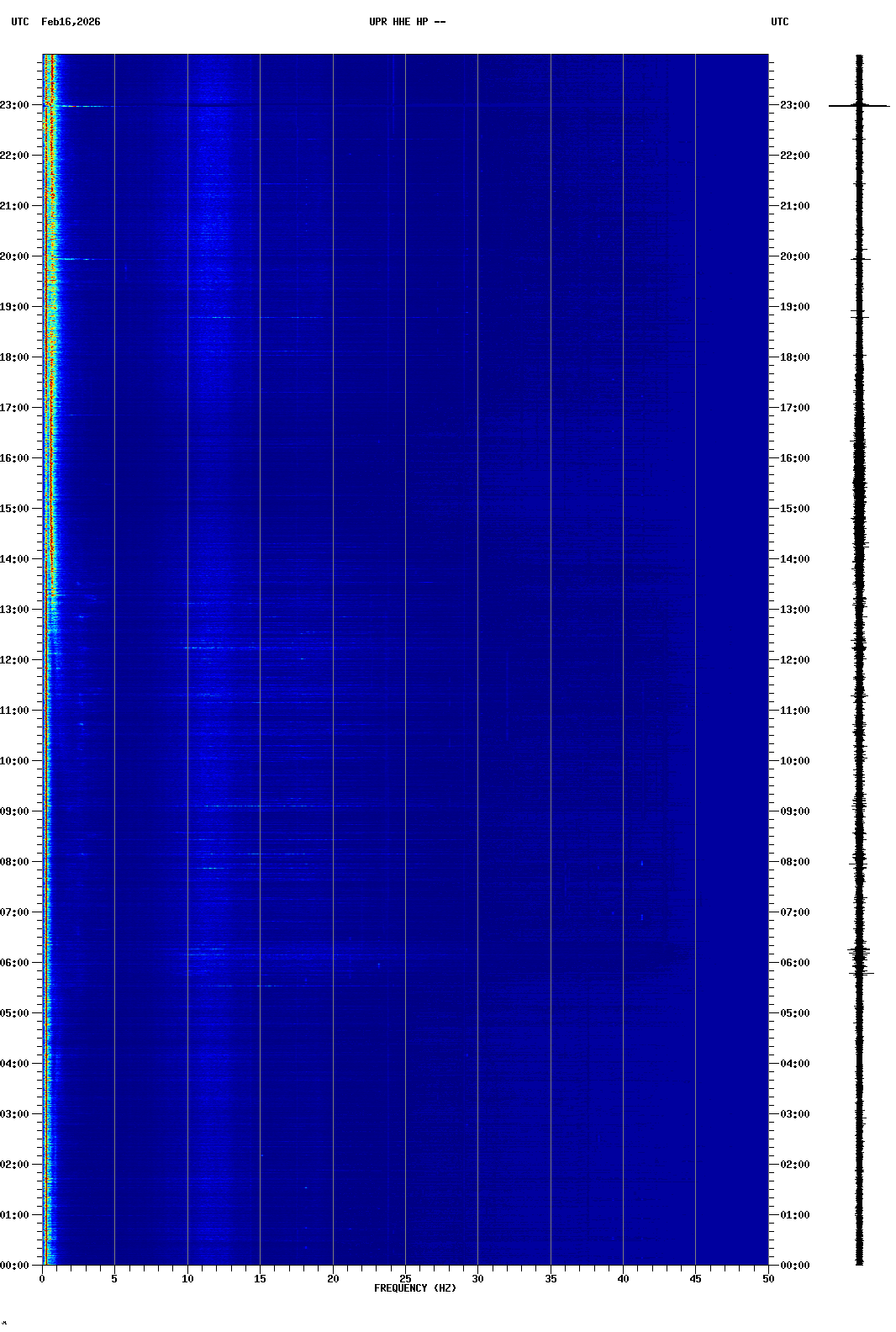Viewport: 896px width, 1332px height.
Task: Click the 35 Hz frequency tick label
Action: (551, 1279)
